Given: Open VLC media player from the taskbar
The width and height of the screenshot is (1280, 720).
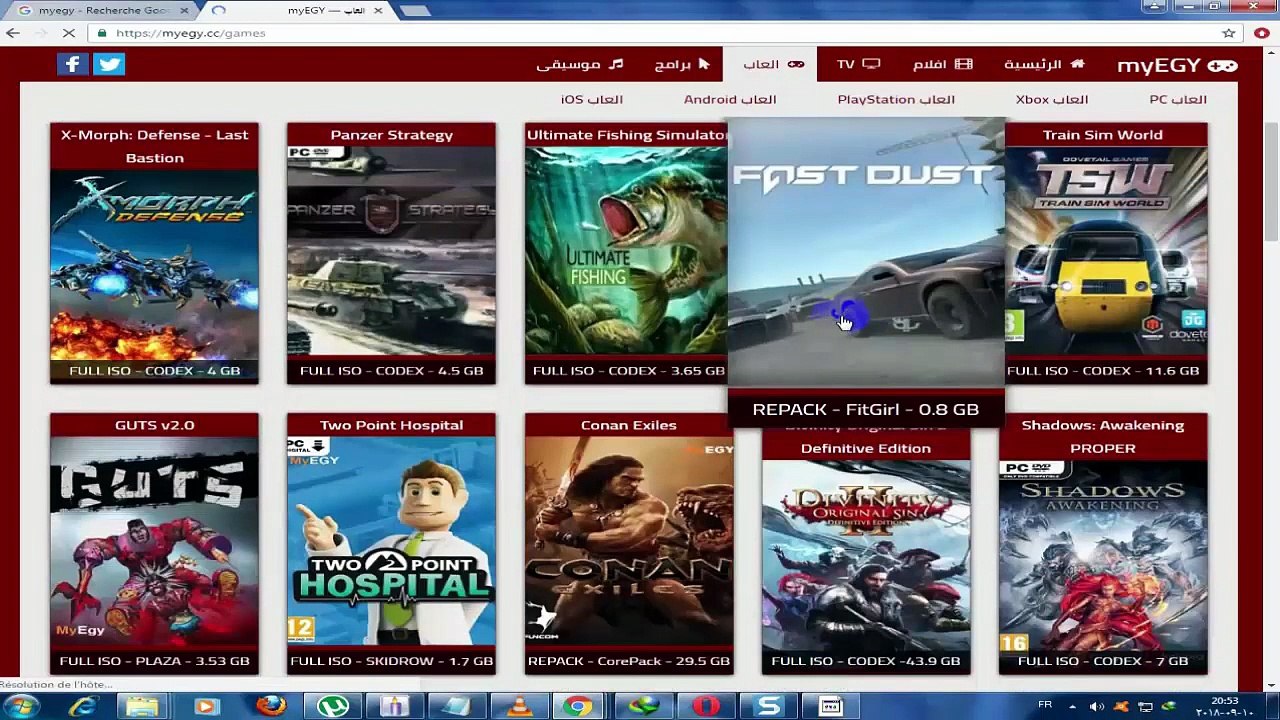Looking at the screenshot, I should click(x=520, y=706).
